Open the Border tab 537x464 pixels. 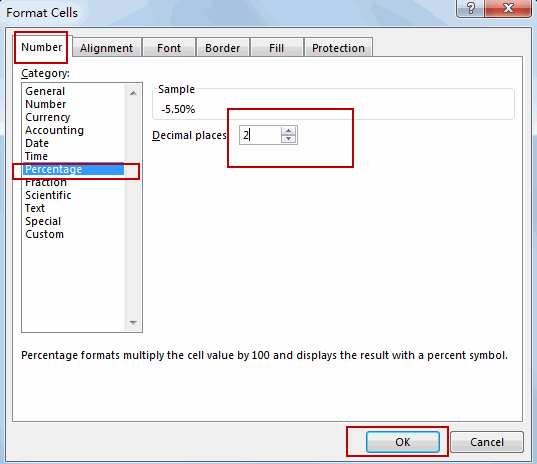click(223, 48)
